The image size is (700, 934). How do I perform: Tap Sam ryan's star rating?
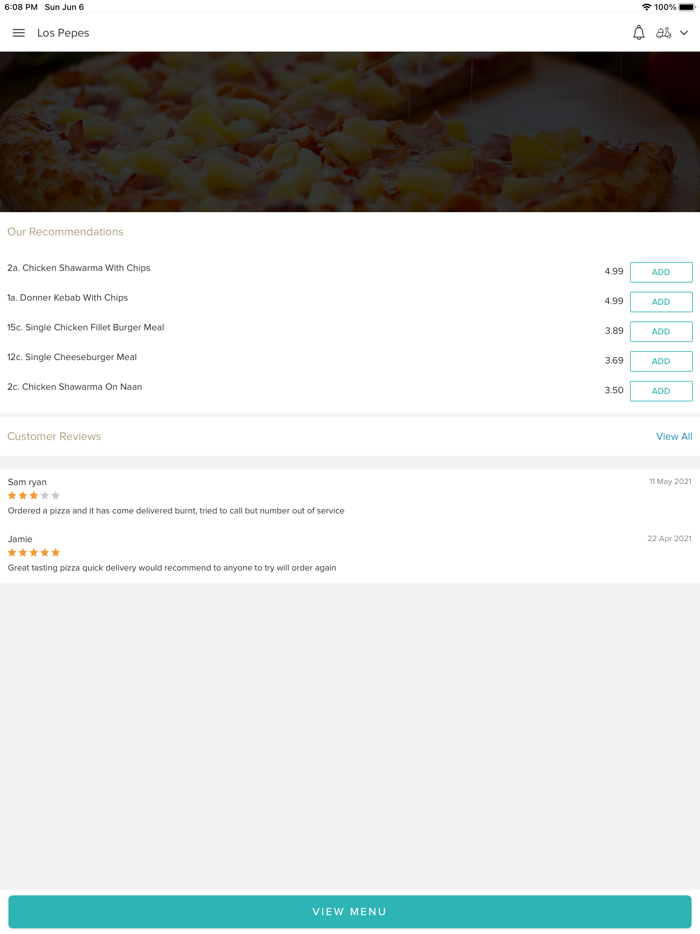pos(34,496)
